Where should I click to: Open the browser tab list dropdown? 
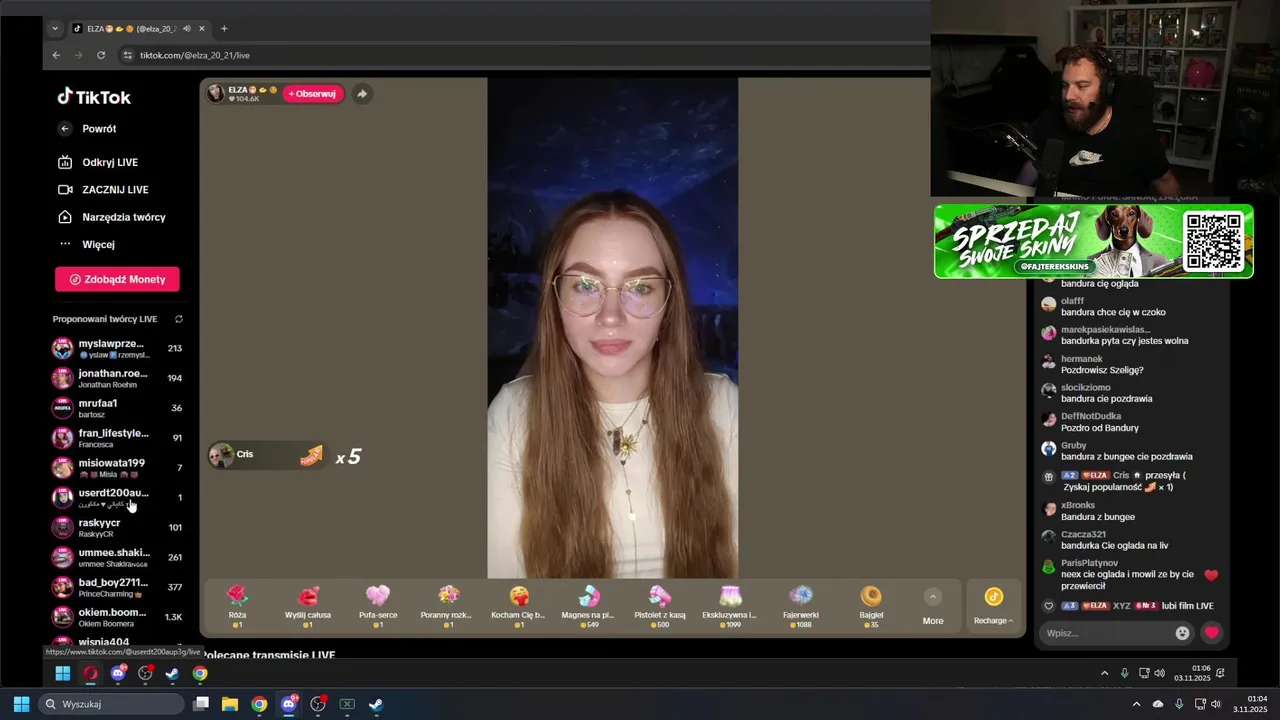pos(55,29)
